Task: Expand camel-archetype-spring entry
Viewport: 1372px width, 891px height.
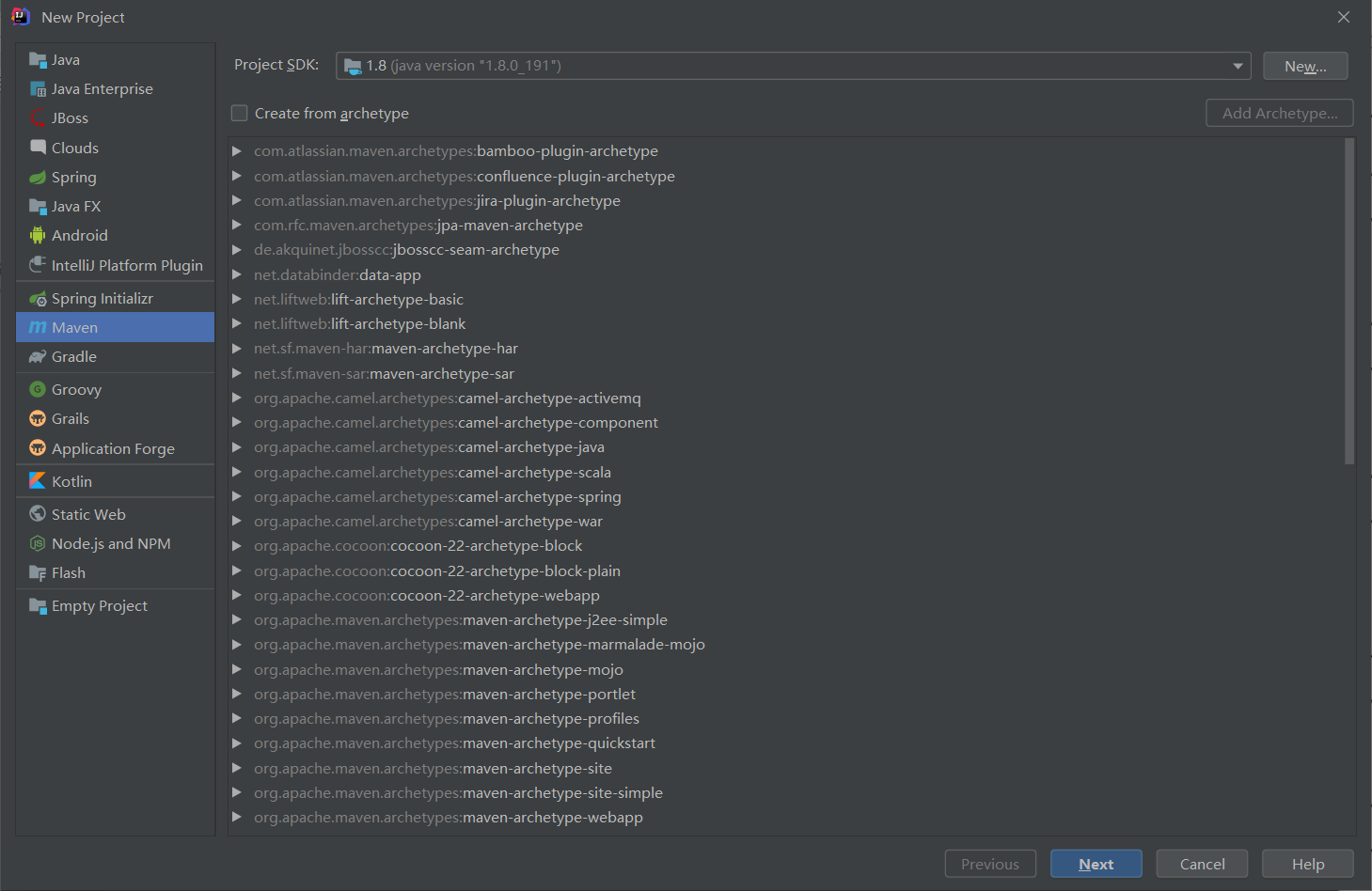Action: coord(237,496)
